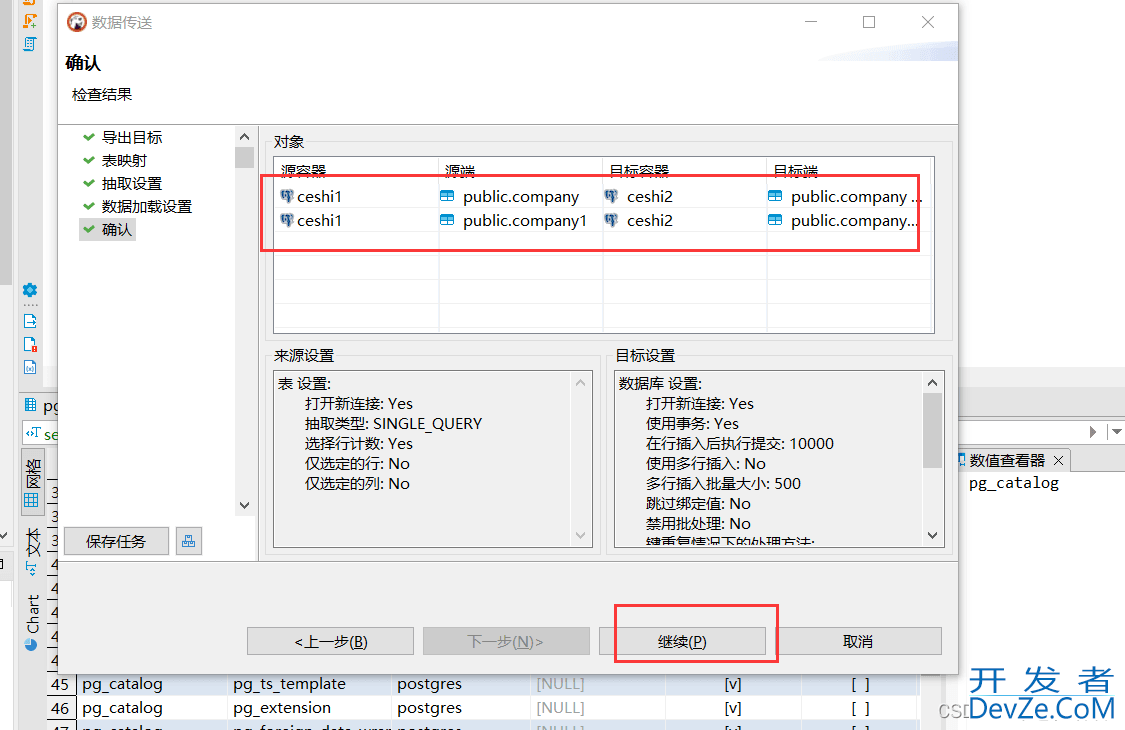The width and height of the screenshot is (1125, 730).
Task: Open the task list icon next to 保存任务
Action: pos(189,541)
